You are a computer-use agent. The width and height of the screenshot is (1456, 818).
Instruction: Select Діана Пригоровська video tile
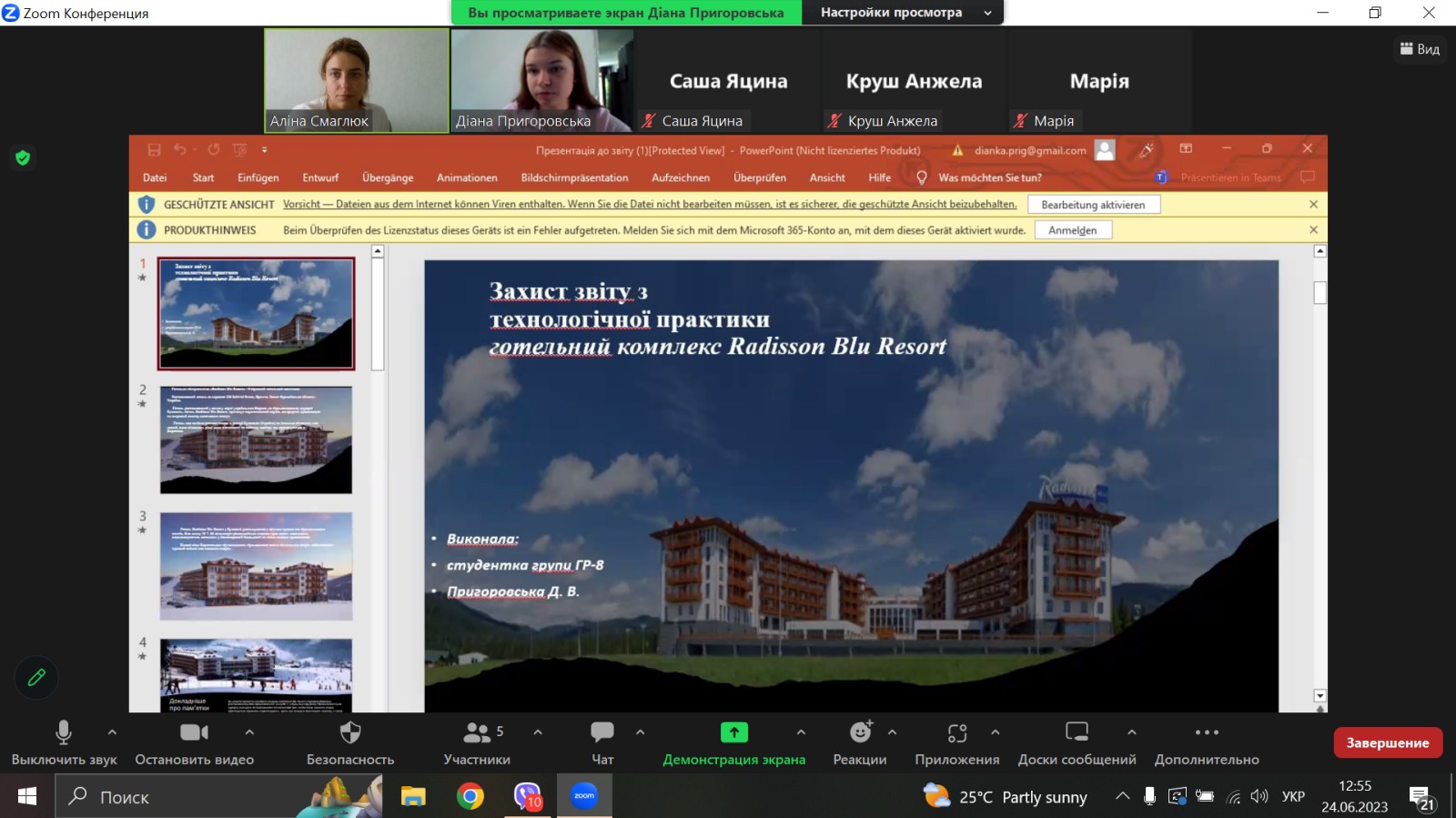pos(542,81)
